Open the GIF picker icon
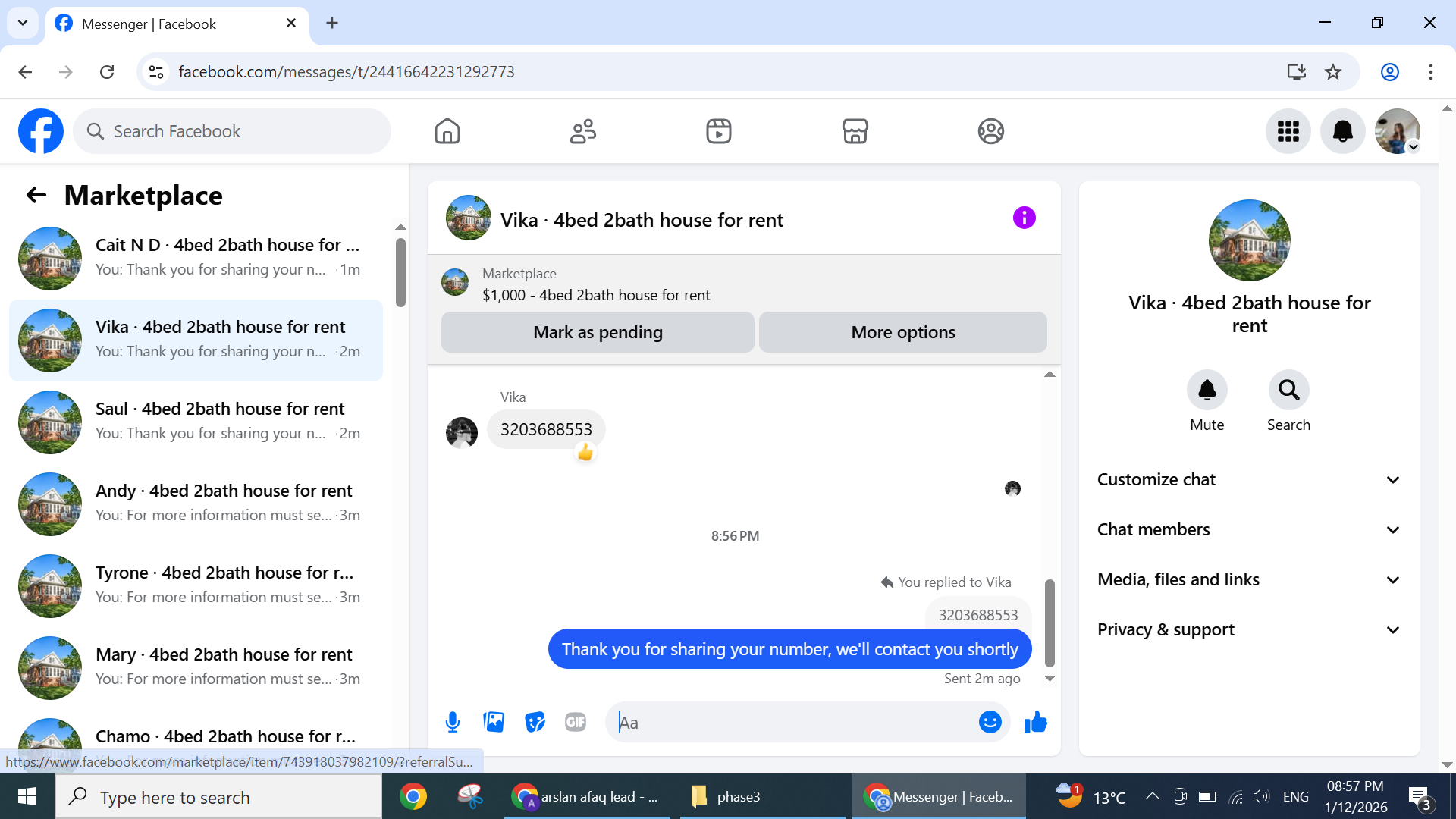Viewport: 1456px width, 819px height. [x=576, y=722]
